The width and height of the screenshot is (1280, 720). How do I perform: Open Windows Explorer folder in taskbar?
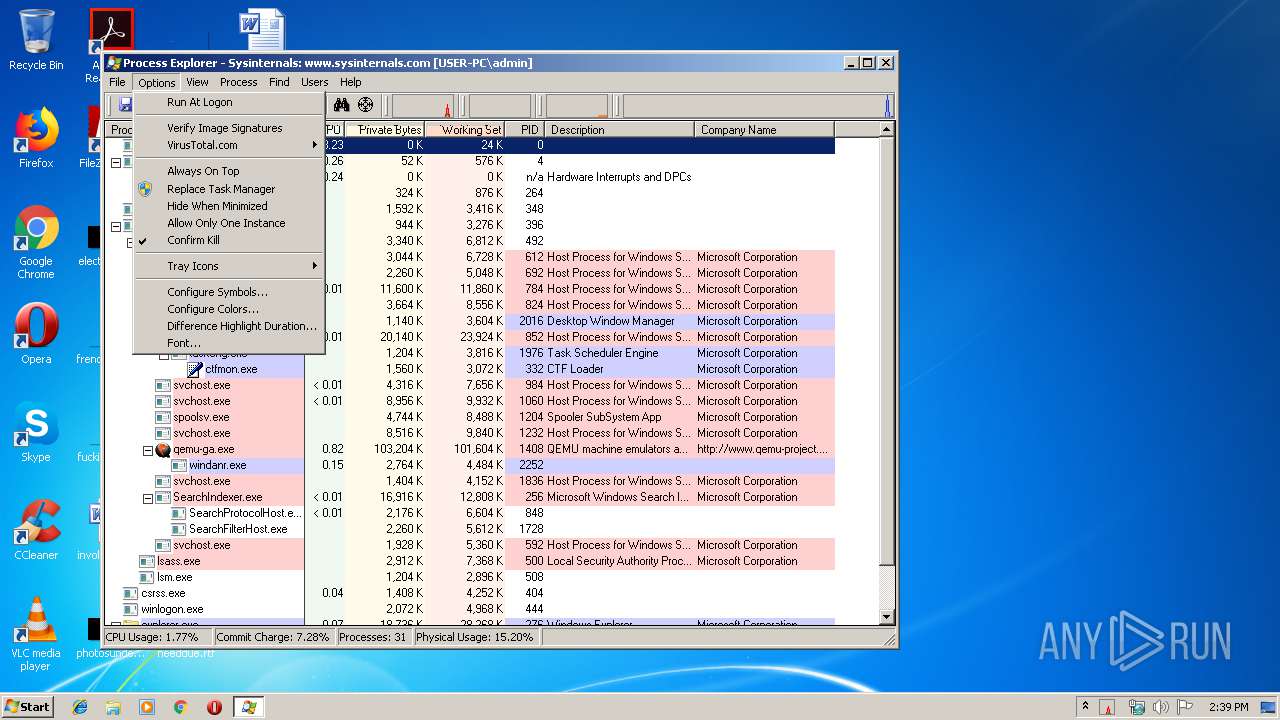(113, 707)
